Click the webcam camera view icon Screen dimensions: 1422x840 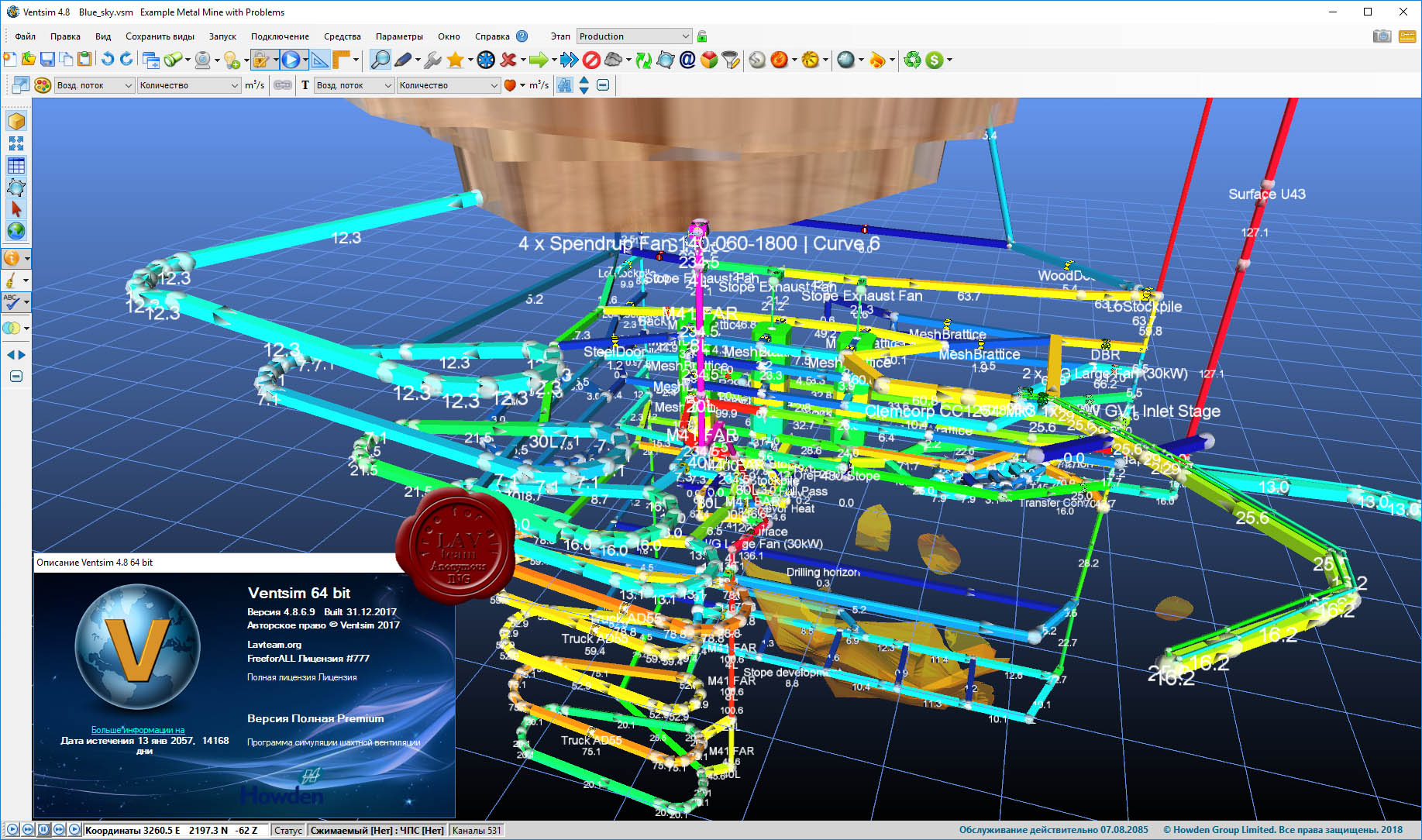point(203,60)
